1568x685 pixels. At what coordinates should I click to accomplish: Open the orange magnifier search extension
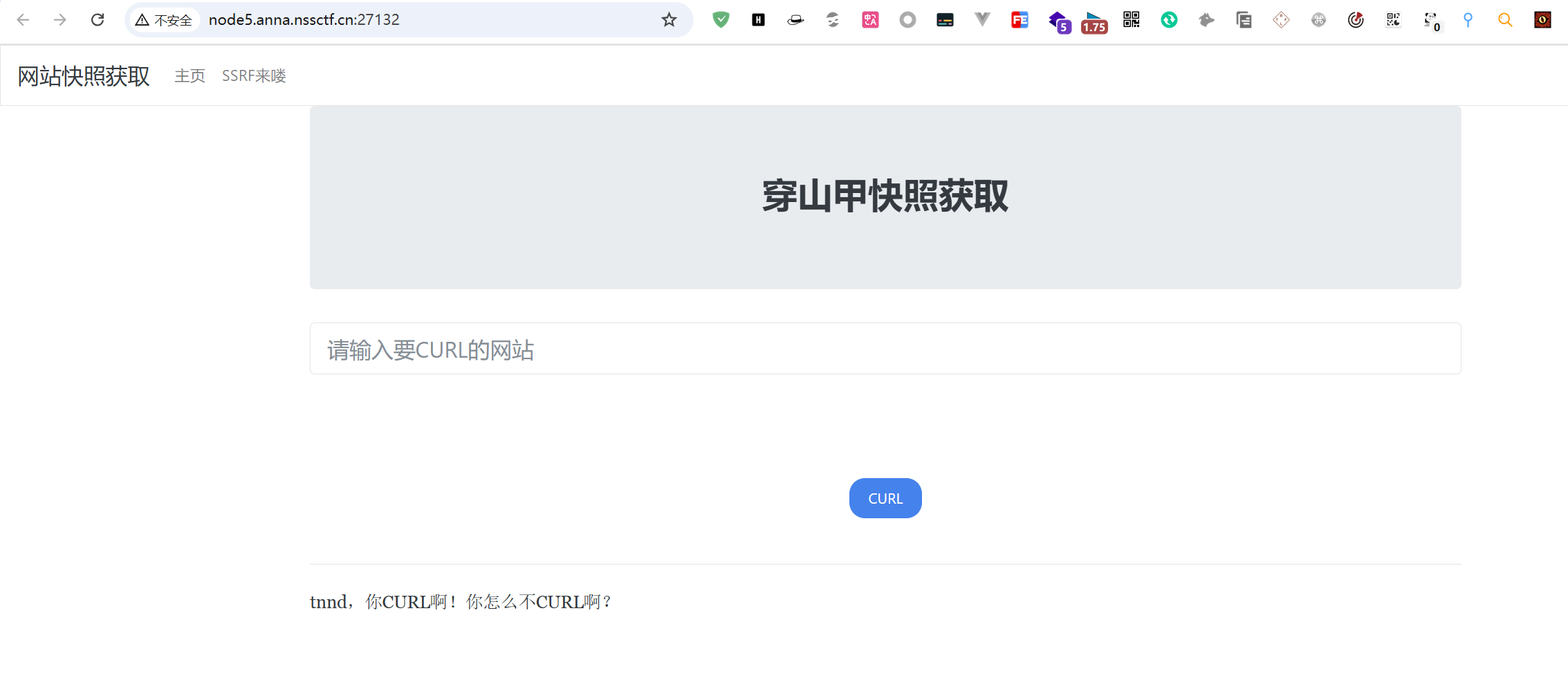(x=1505, y=20)
